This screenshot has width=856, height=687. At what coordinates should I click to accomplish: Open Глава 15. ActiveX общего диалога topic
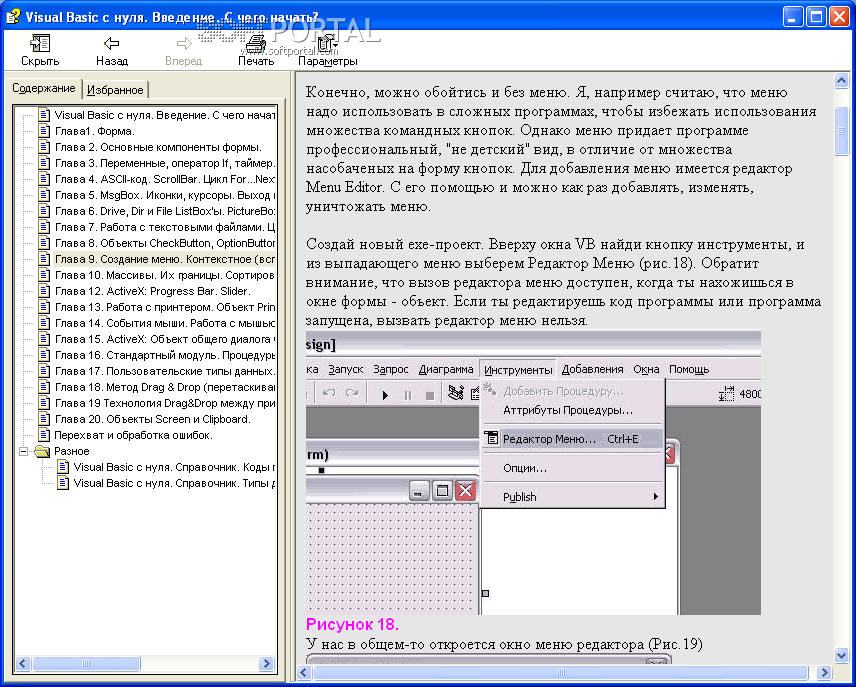[164, 339]
